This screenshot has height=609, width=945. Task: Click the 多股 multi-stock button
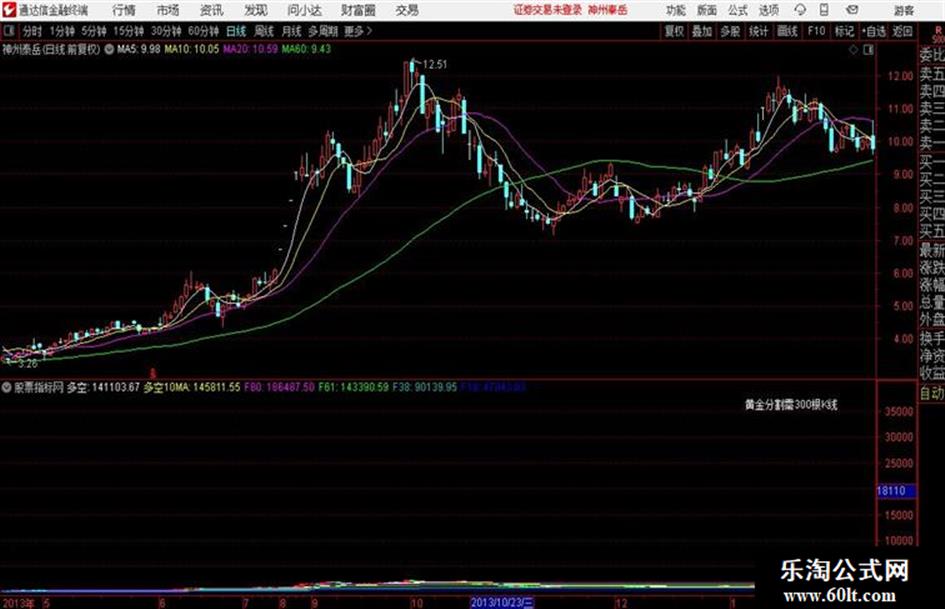point(730,31)
